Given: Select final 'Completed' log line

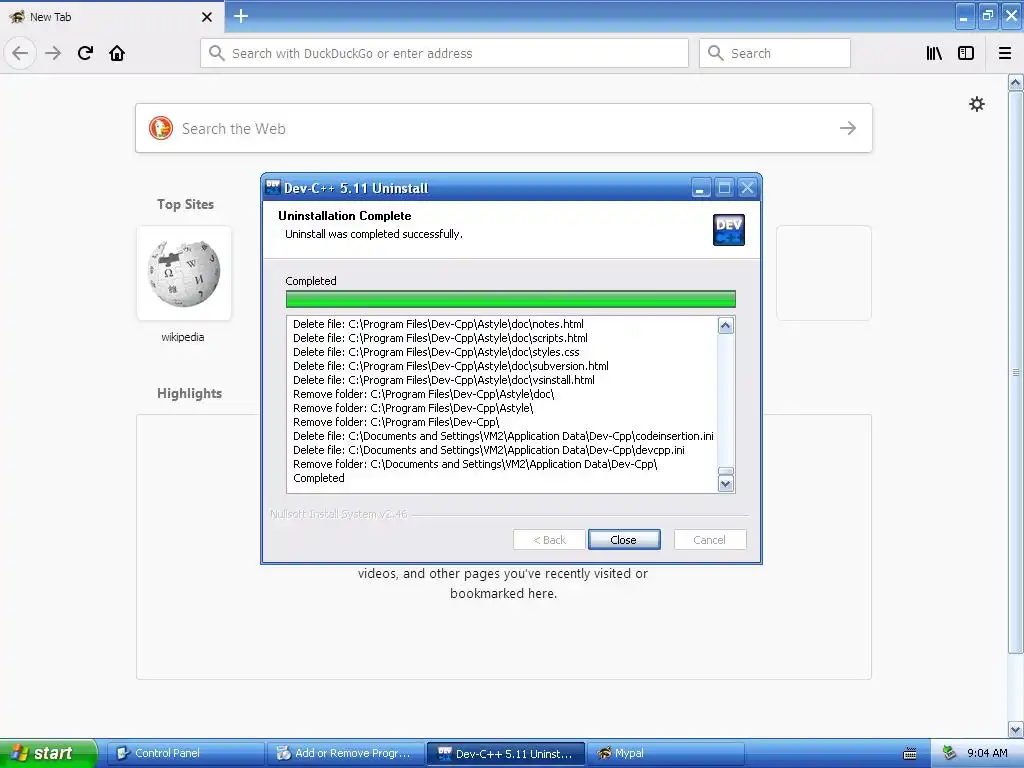Looking at the screenshot, I should (319, 478).
